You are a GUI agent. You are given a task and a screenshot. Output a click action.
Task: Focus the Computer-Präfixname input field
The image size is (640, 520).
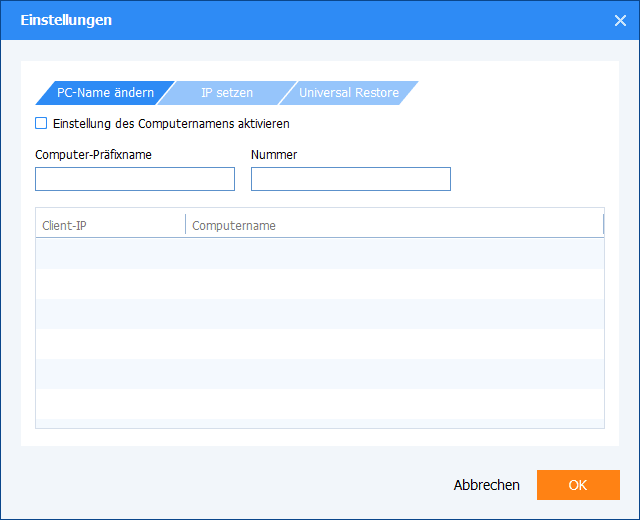point(135,179)
